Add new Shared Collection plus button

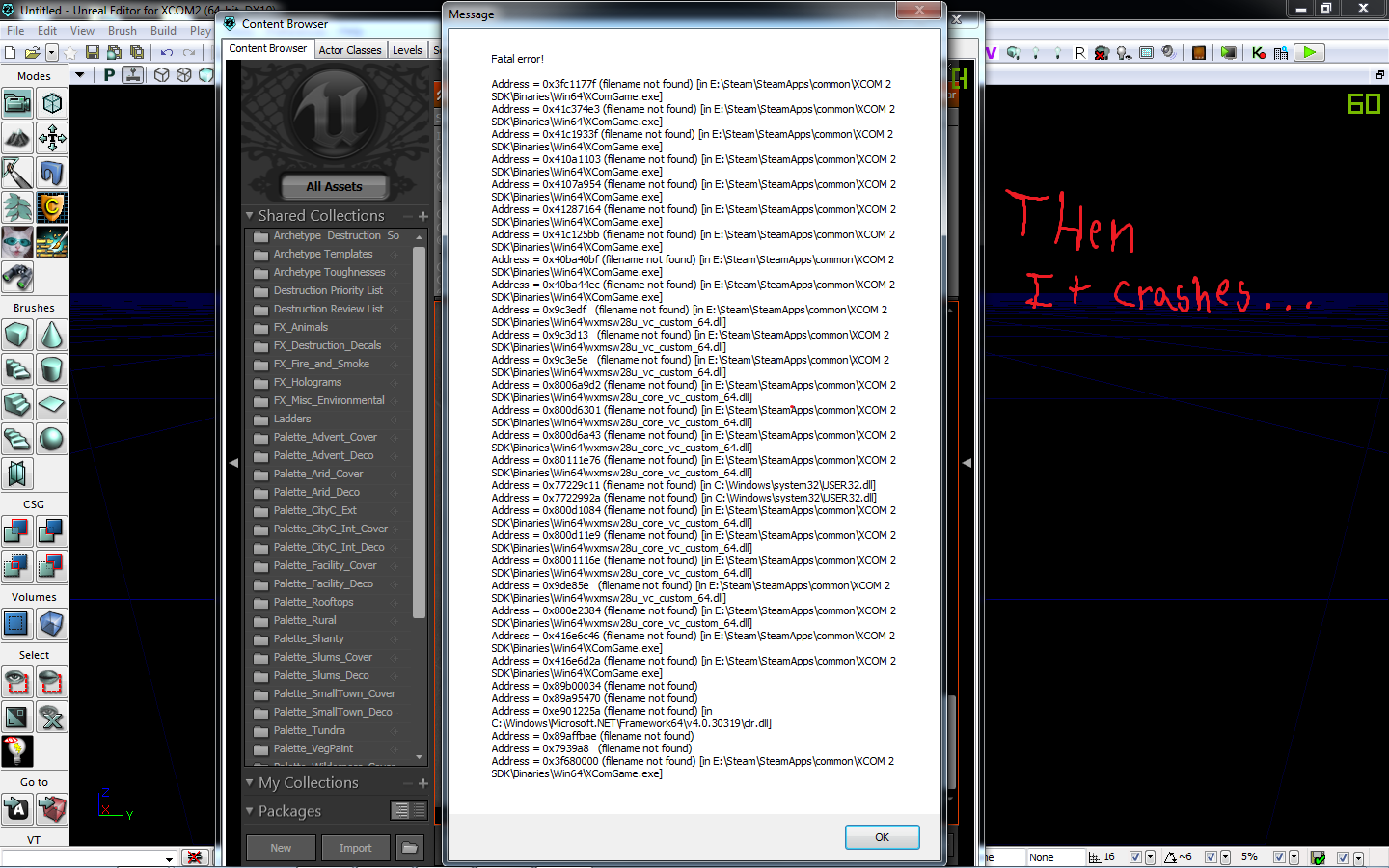coord(423,216)
